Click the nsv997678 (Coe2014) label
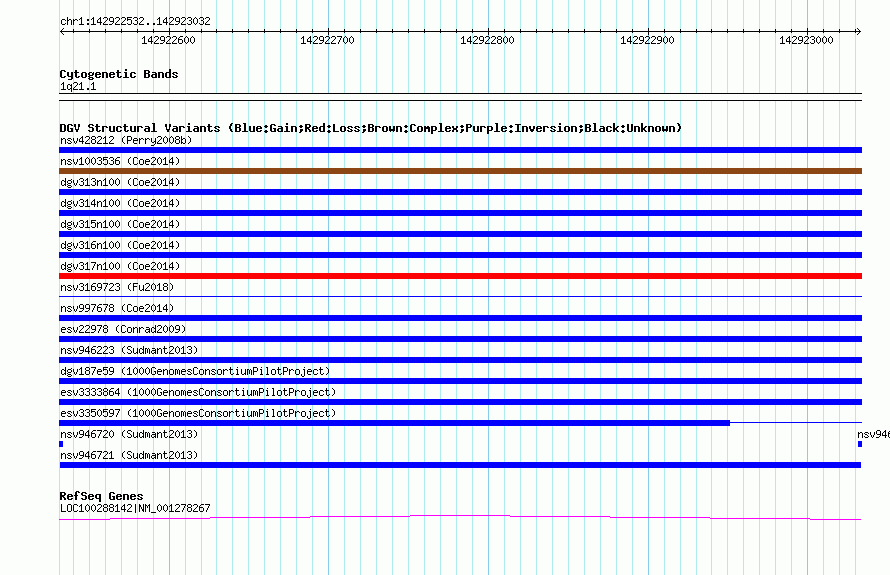The height and width of the screenshot is (575, 890). [x=117, y=308]
